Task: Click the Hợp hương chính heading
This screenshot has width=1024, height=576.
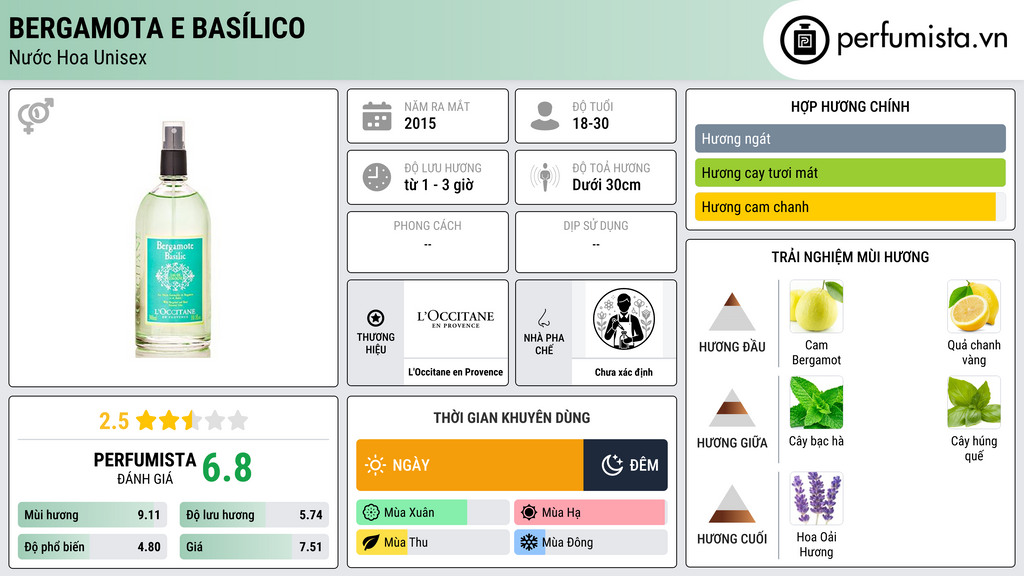Action: tap(850, 106)
